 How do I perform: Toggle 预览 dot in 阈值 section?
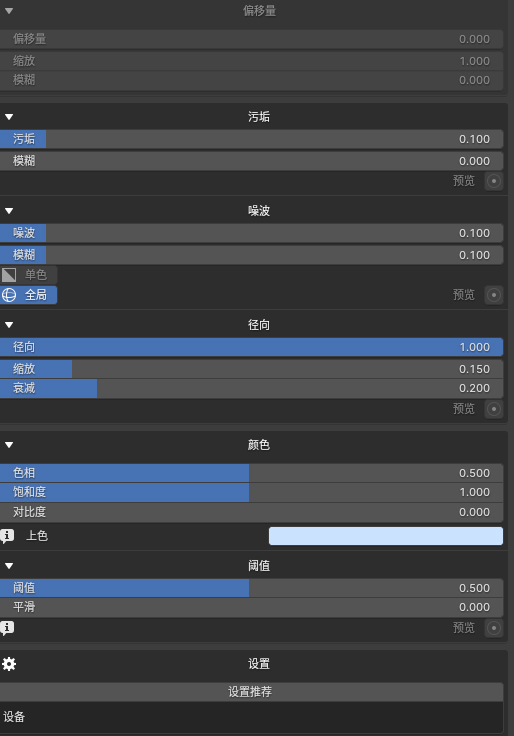(x=493, y=628)
